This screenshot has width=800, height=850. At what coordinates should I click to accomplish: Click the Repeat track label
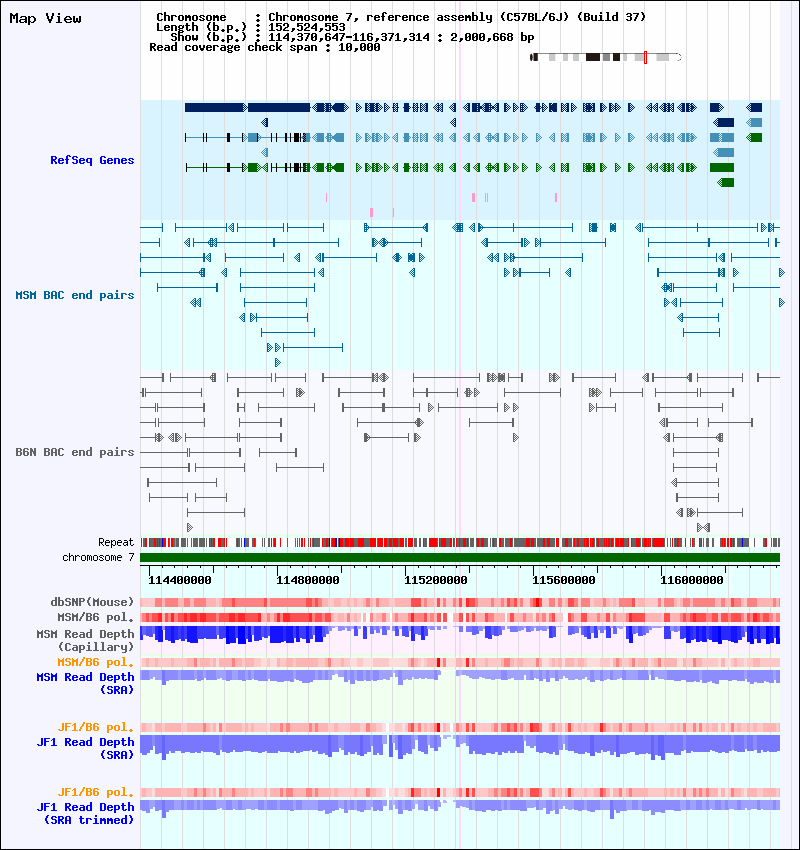click(x=116, y=542)
